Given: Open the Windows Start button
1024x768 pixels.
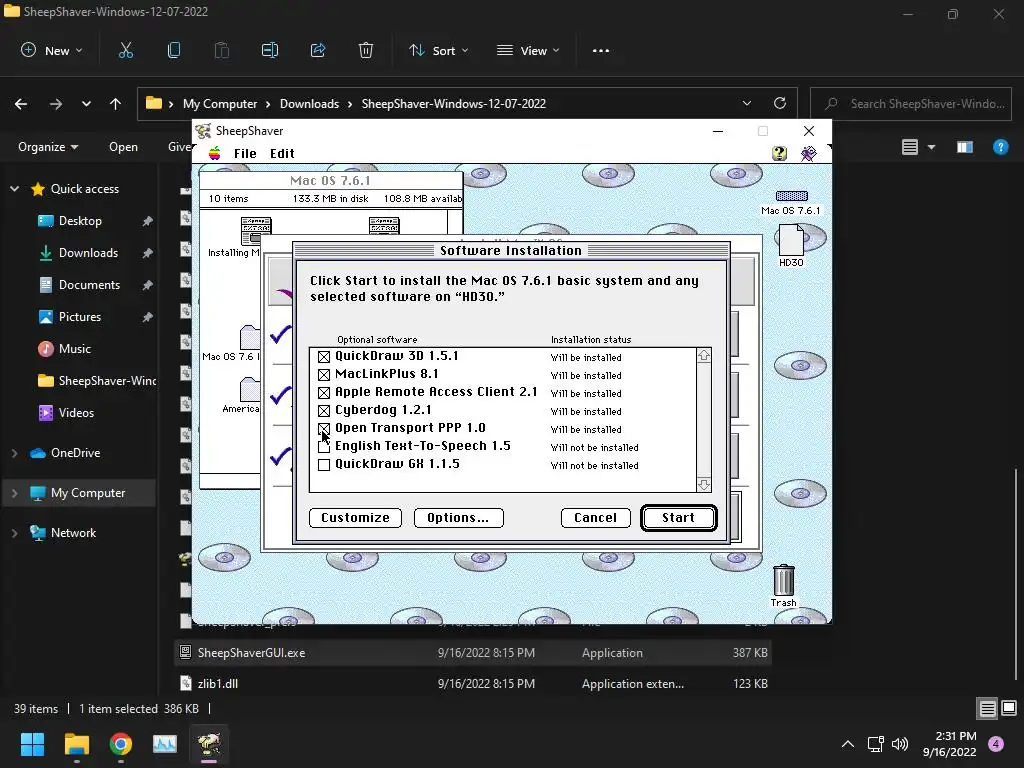Looking at the screenshot, I should [x=32, y=744].
